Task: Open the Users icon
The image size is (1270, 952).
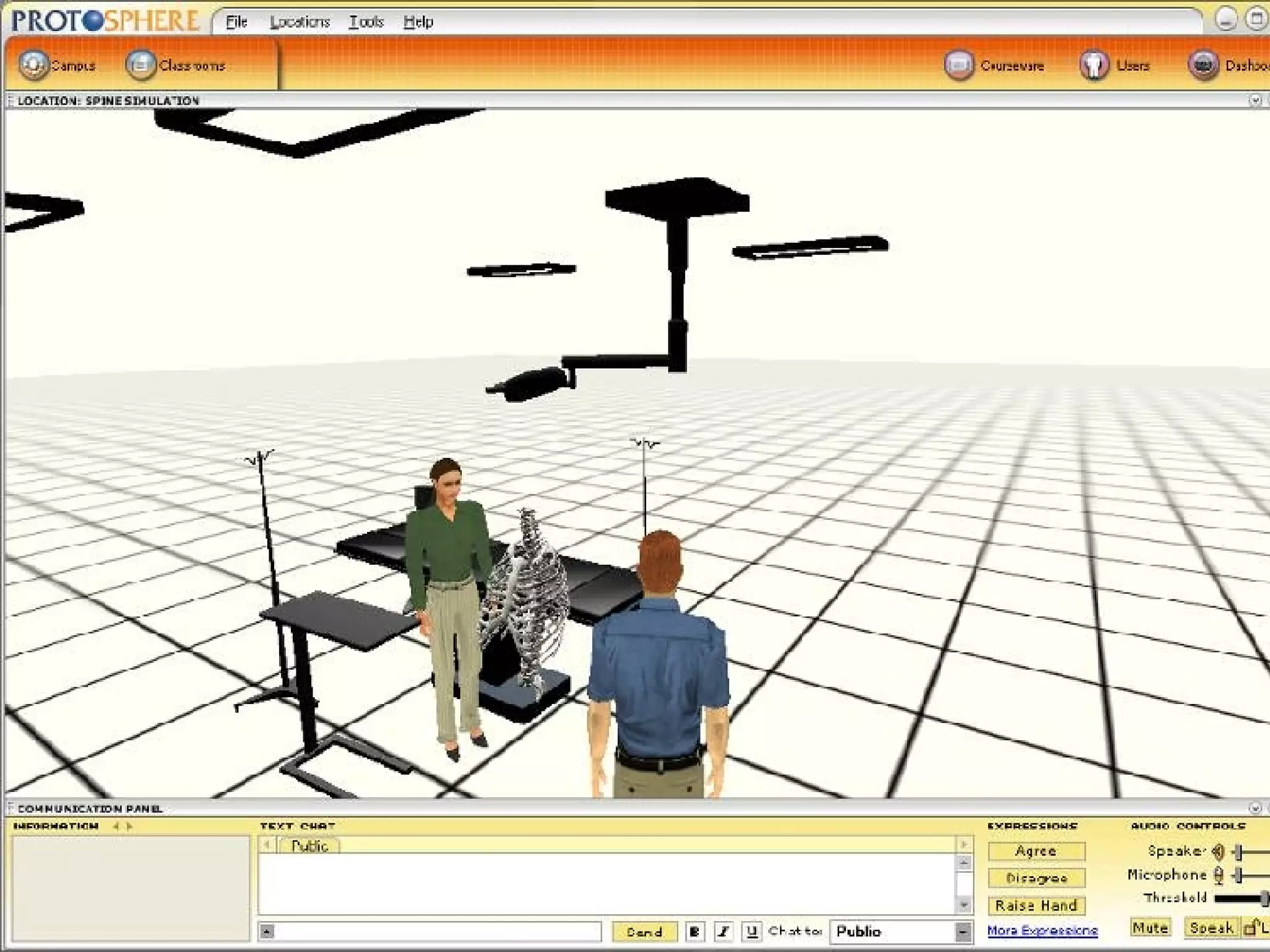Action: (1095, 65)
